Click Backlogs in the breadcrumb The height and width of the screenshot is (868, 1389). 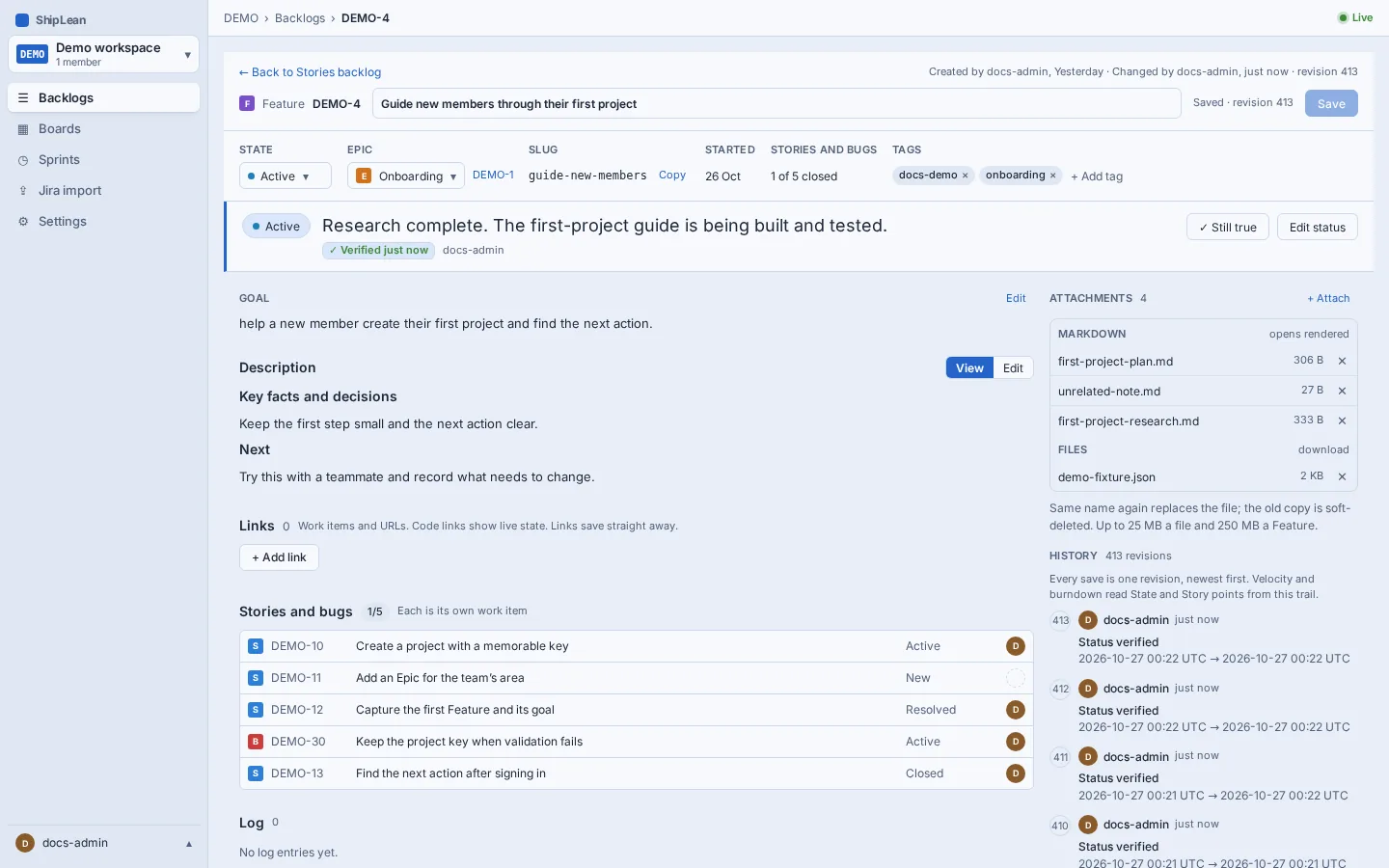pos(300,18)
